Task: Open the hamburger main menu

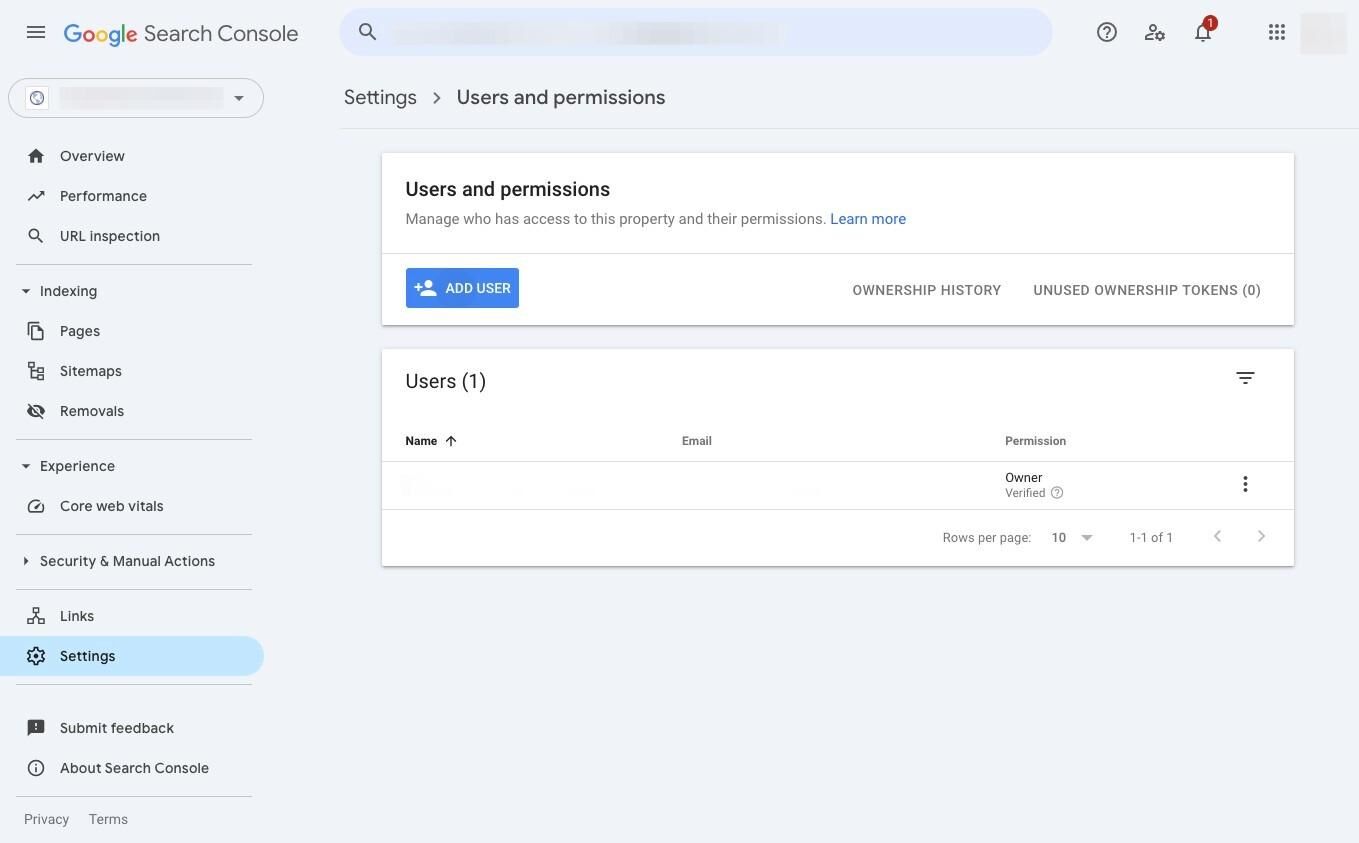Action: [x=36, y=32]
